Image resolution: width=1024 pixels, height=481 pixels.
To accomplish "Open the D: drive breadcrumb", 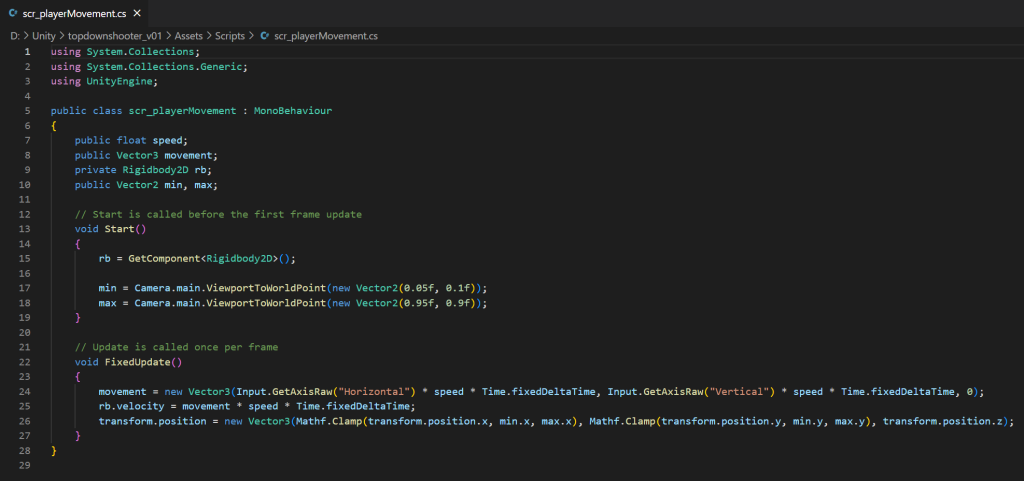I will coord(15,35).
